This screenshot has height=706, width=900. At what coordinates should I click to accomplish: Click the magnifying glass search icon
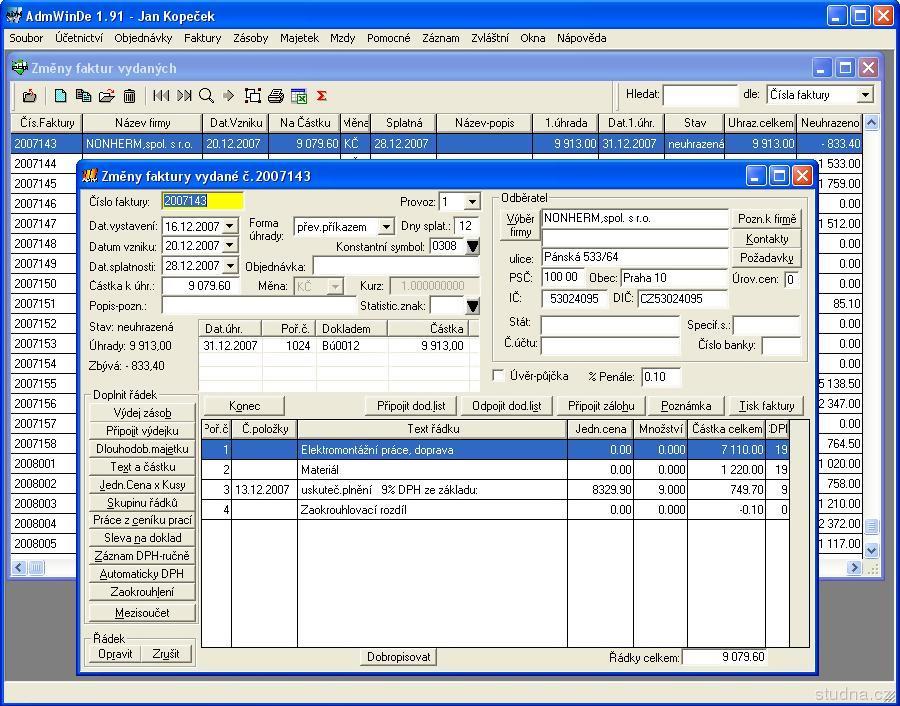206,96
